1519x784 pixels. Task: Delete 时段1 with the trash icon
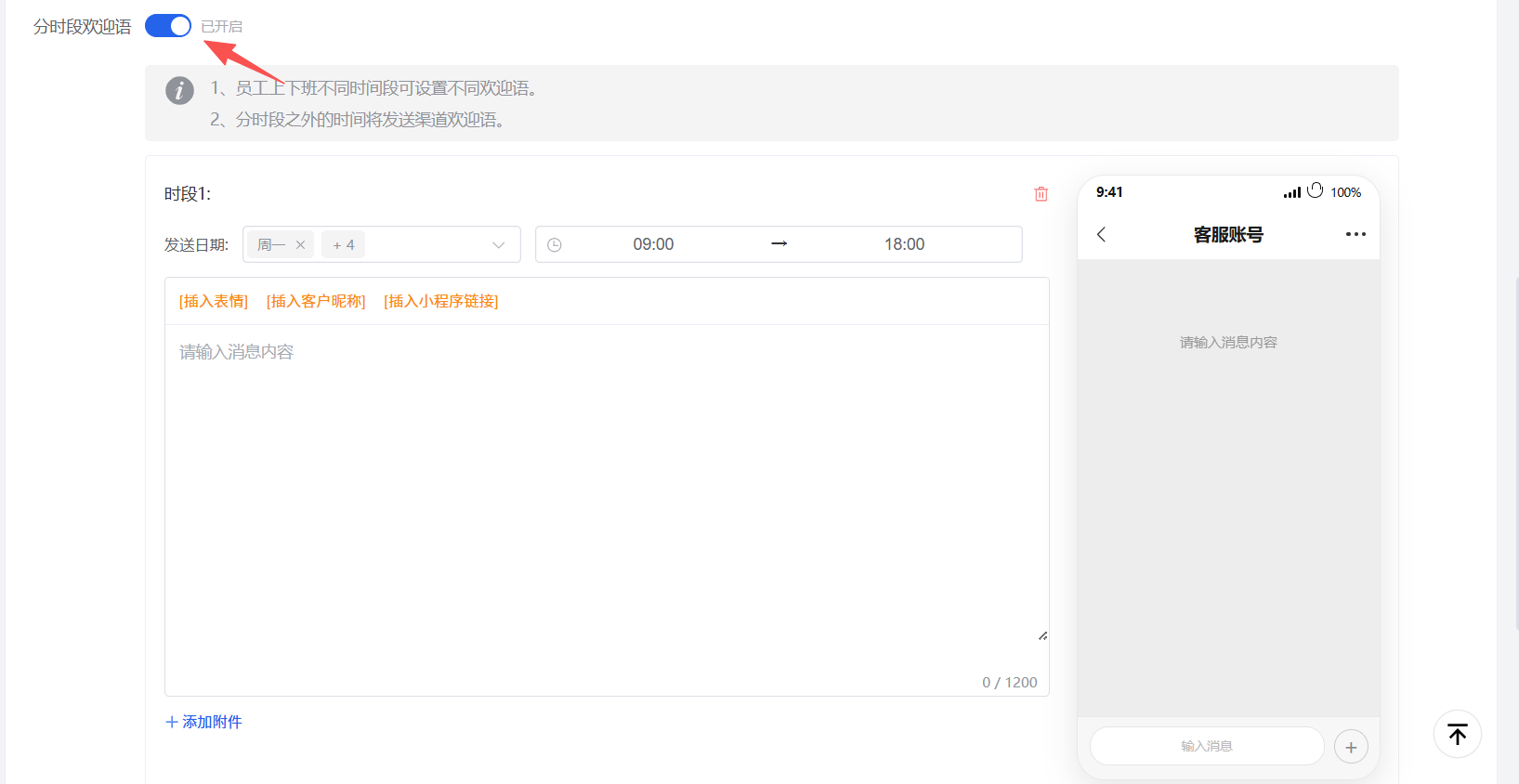[1041, 193]
